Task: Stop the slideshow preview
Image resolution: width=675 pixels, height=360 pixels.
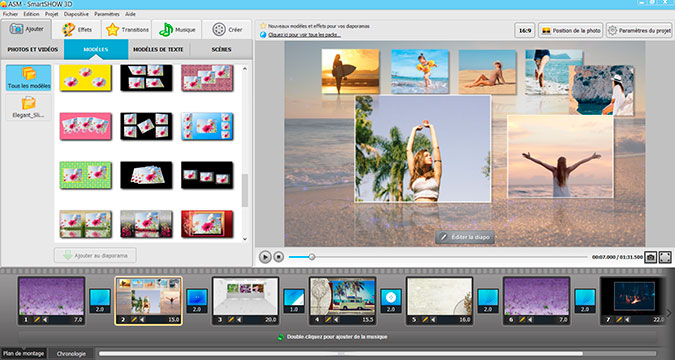Action: pos(279,257)
